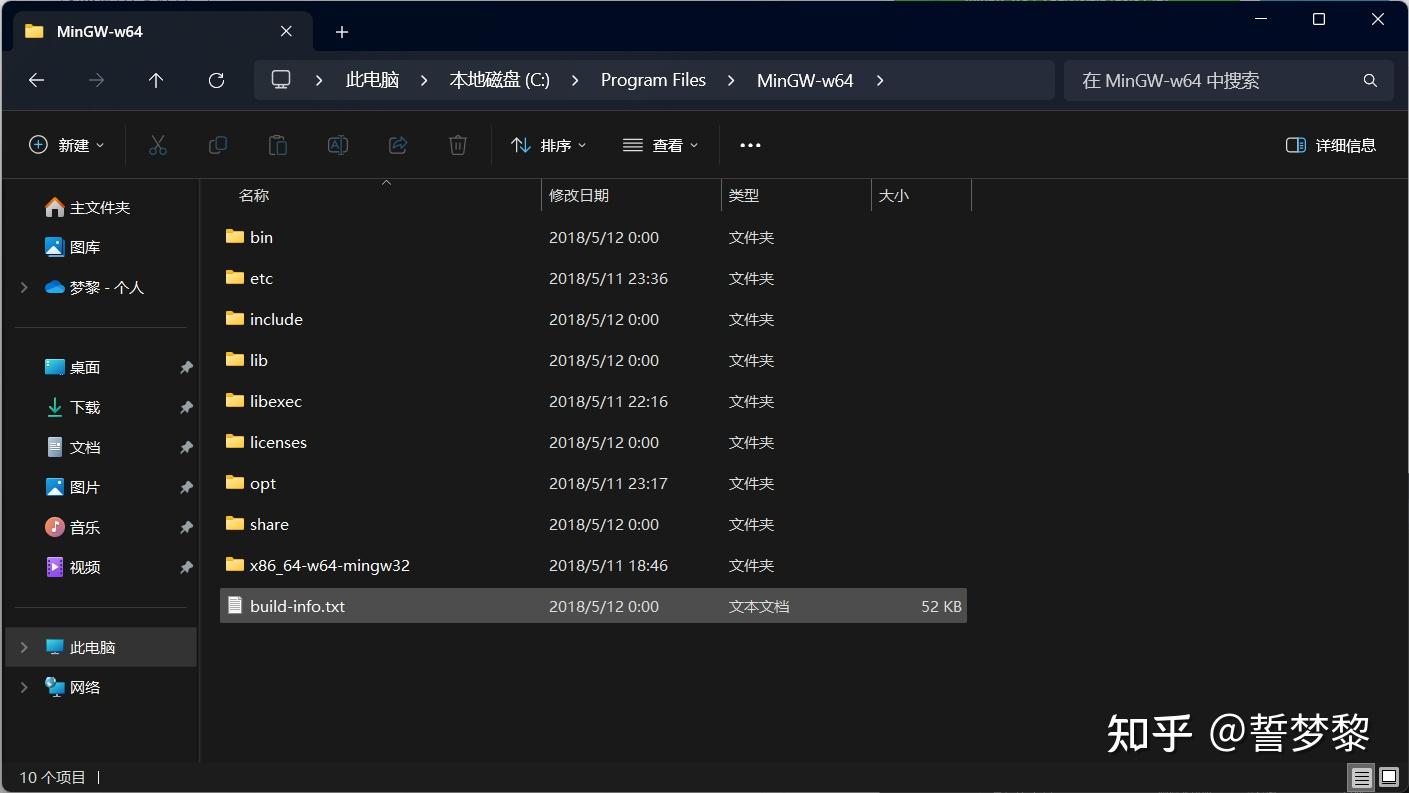Refresh the current folder view
Screen dimensions: 1409x793
click(216, 80)
